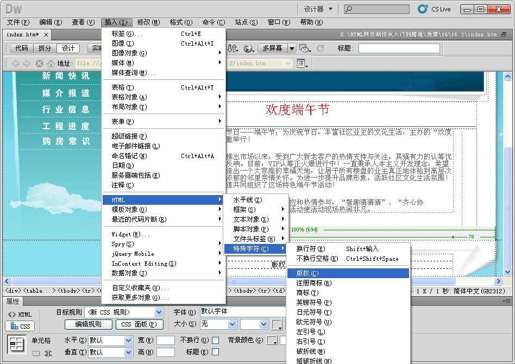The image size is (515, 364).
Task: Click the 媒介报道 navigation link
Action: coord(66,93)
